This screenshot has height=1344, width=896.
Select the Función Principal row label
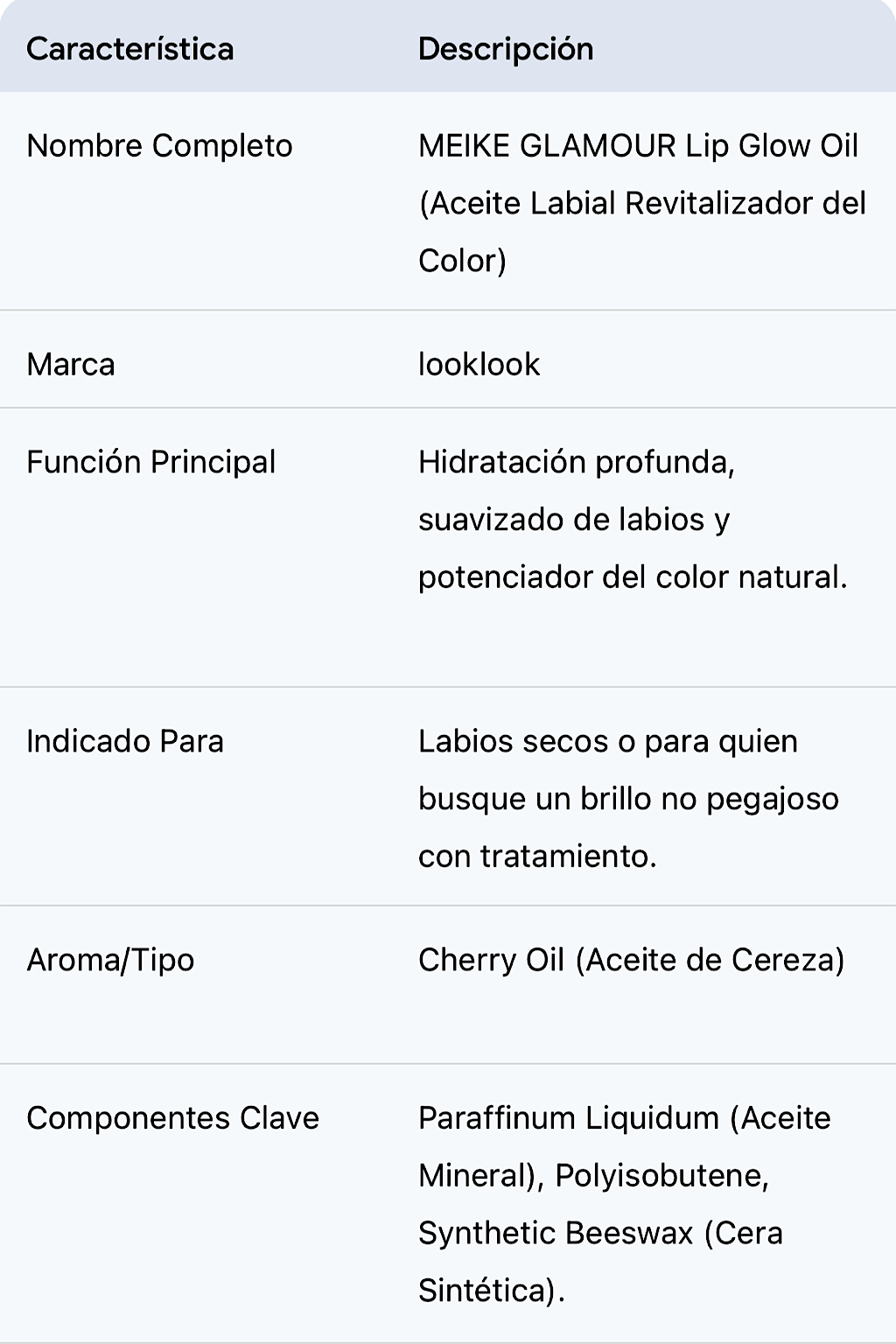pos(150,462)
